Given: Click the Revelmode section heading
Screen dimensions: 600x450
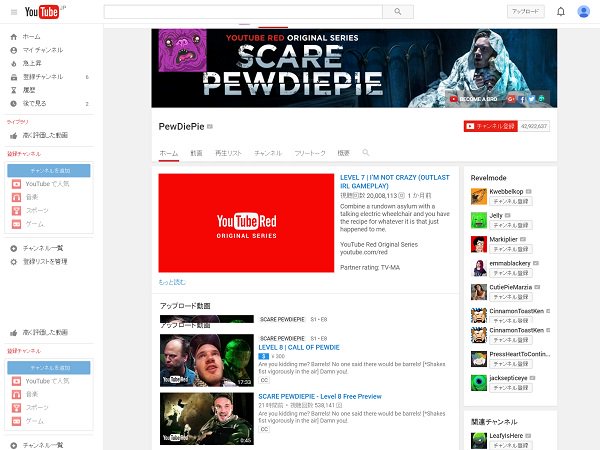Looking at the screenshot, I should point(488,178).
